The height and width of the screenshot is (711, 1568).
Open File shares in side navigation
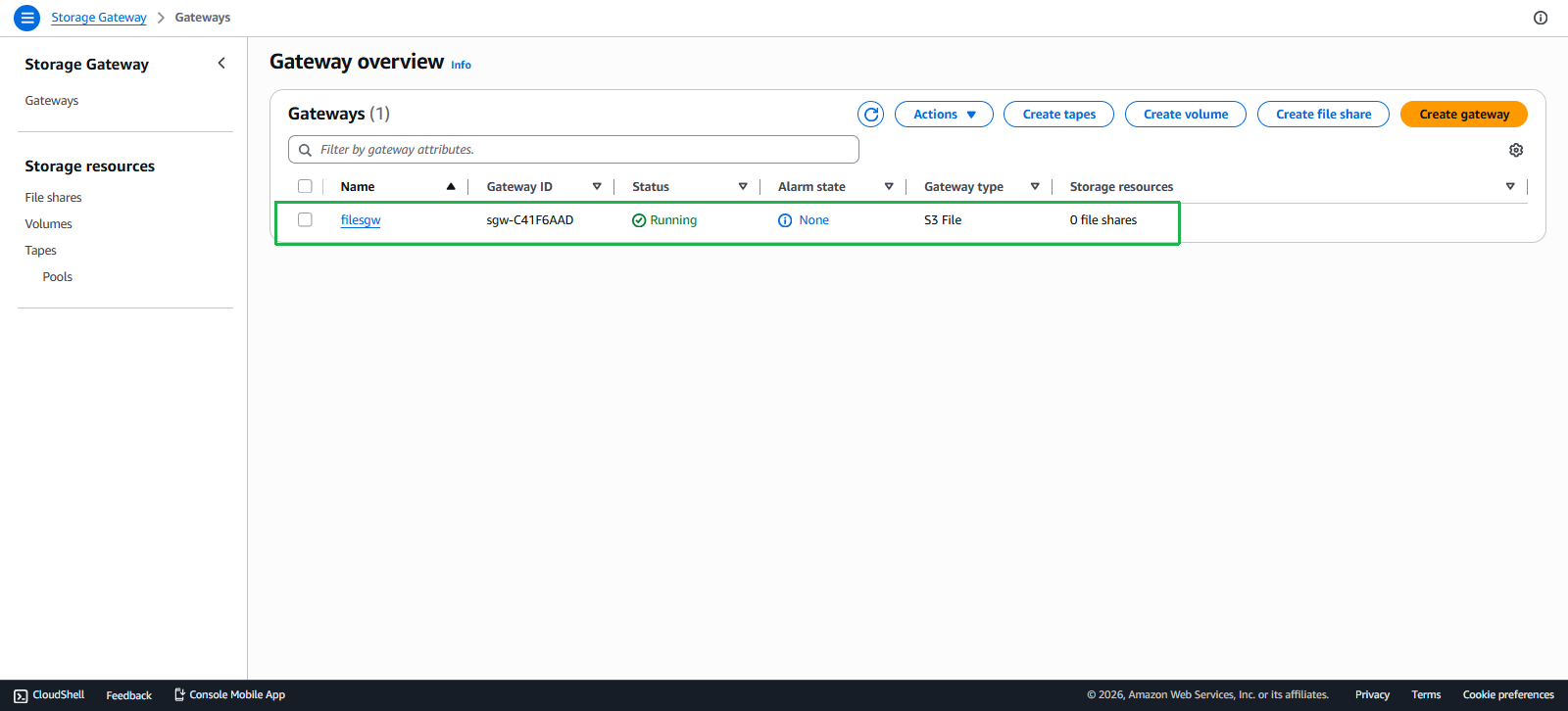tap(54, 198)
